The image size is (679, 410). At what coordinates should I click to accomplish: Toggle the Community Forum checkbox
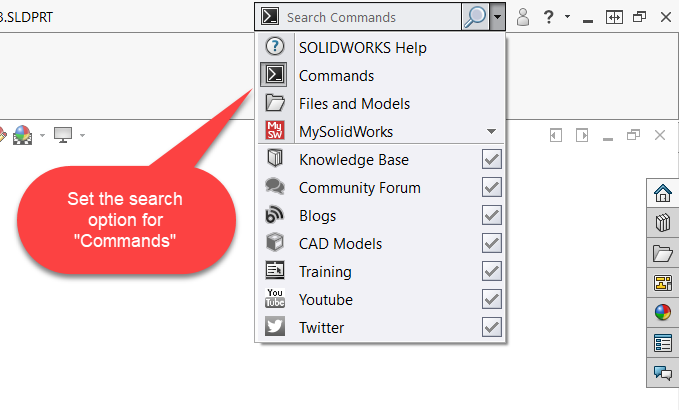[x=491, y=187]
